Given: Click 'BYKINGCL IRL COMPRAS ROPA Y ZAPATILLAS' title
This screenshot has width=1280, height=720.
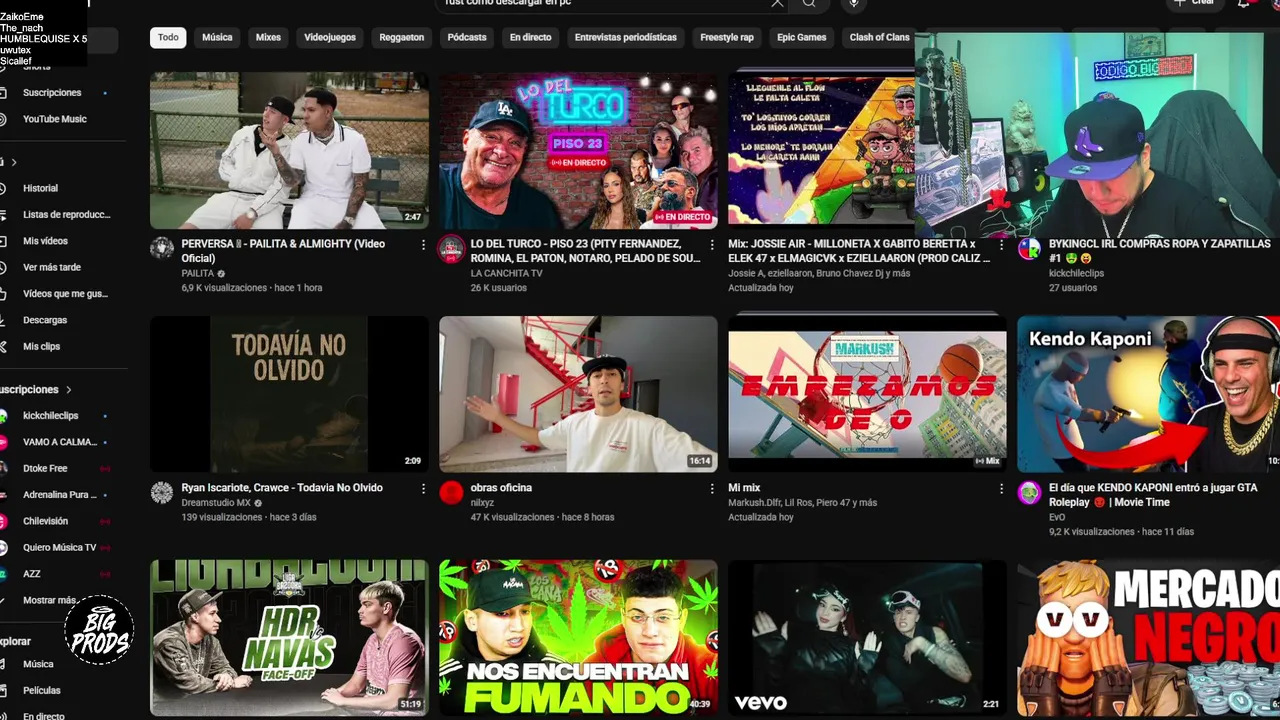Looking at the screenshot, I should click(x=1159, y=251).
